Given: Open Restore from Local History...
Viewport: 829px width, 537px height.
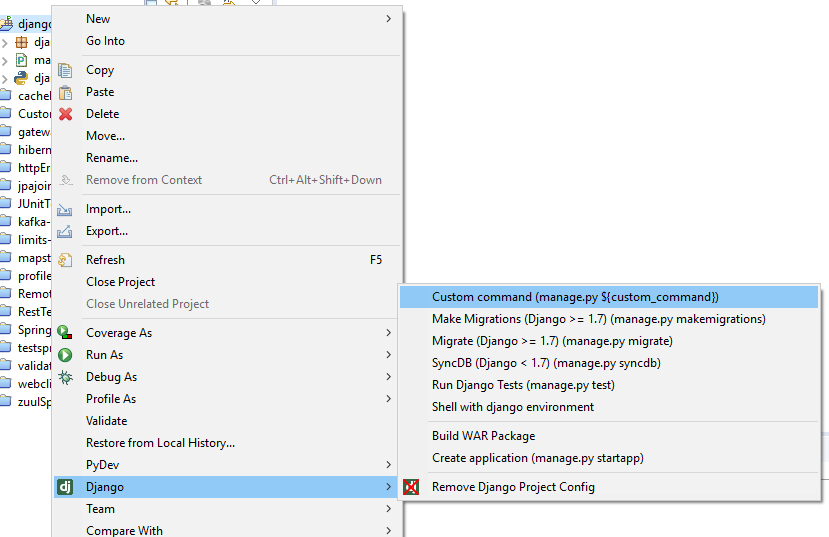Looking at the screenshot, I should click(227, 443).
